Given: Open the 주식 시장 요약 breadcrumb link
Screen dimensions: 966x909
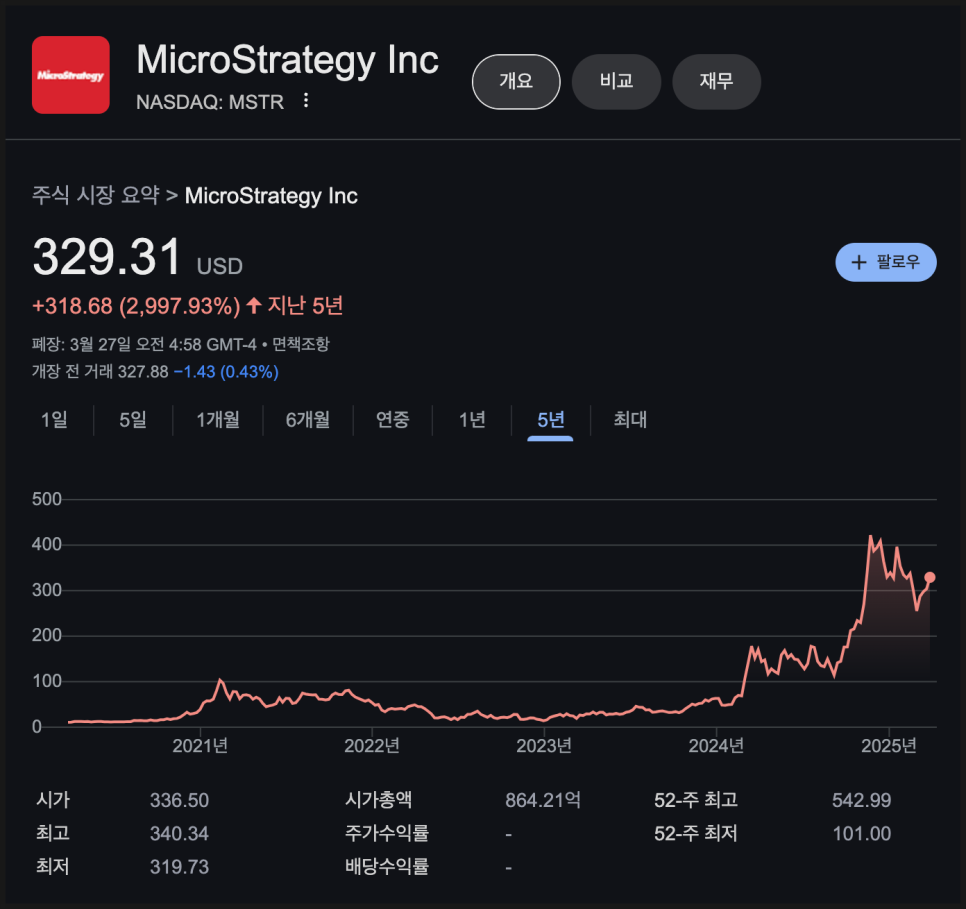Looking at the screenshot, I should (95, 195).
